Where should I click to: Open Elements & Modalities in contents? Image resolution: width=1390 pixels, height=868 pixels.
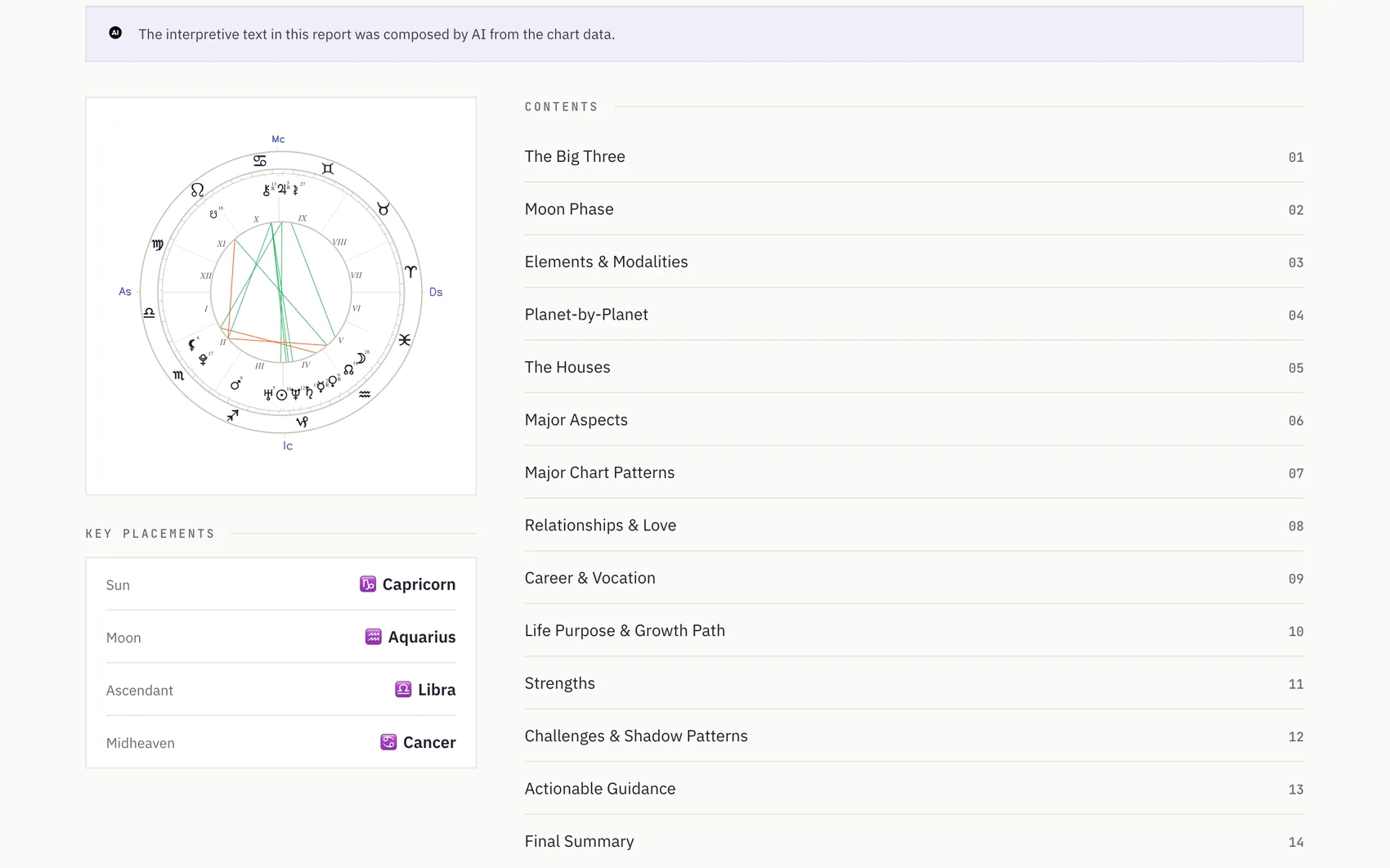[x=914, y=262]
